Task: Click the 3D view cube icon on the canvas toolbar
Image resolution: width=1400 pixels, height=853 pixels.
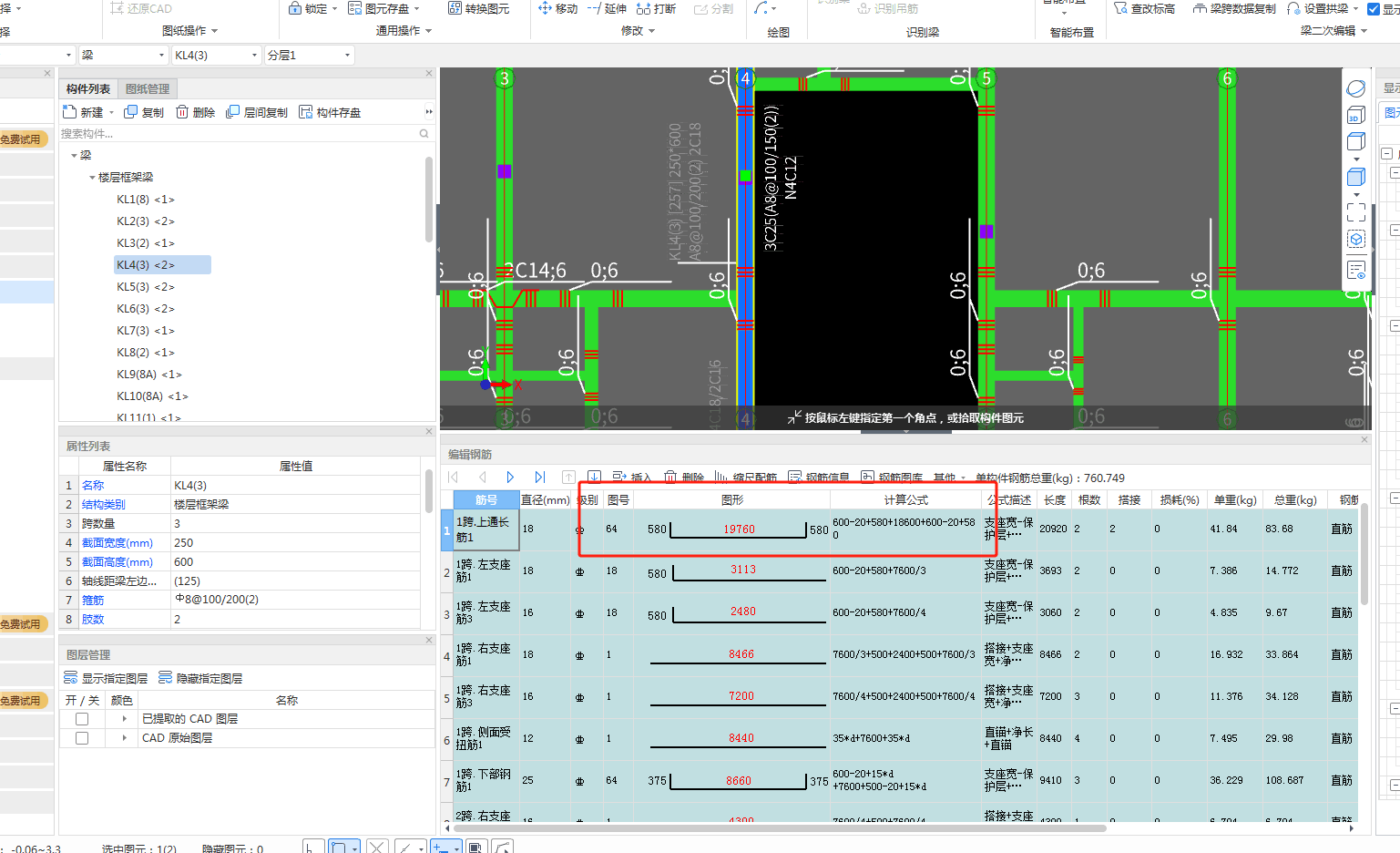Action: pos(1355,115)
